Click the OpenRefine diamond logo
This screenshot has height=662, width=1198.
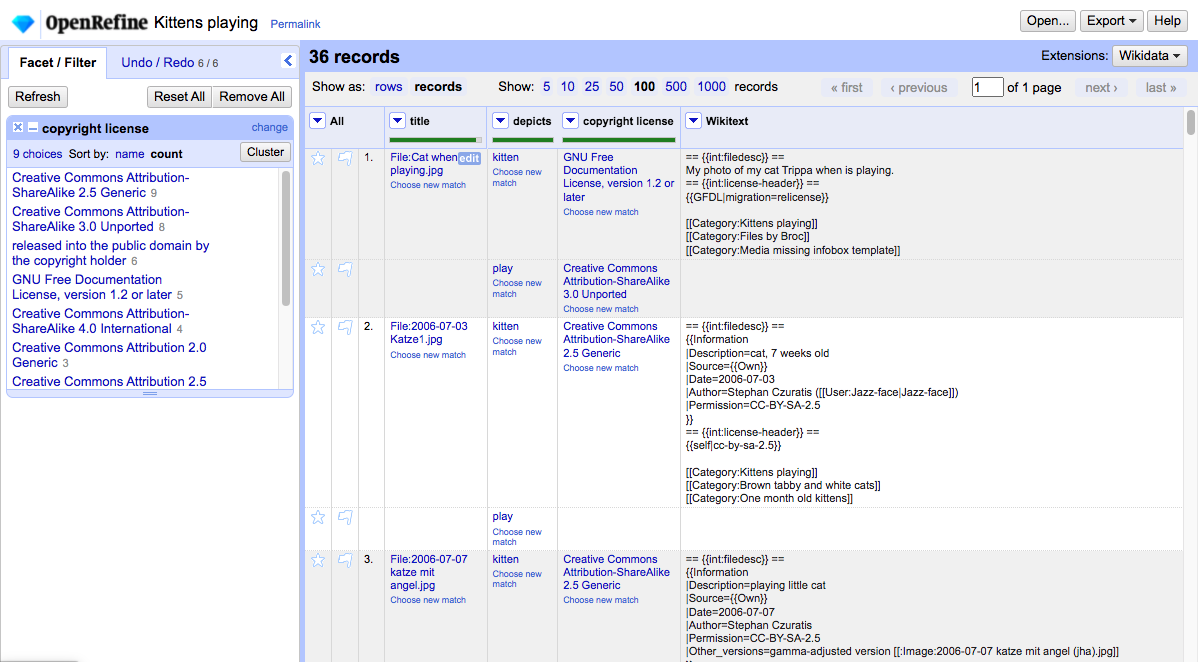pyautogui.click(x=22, y=21)
